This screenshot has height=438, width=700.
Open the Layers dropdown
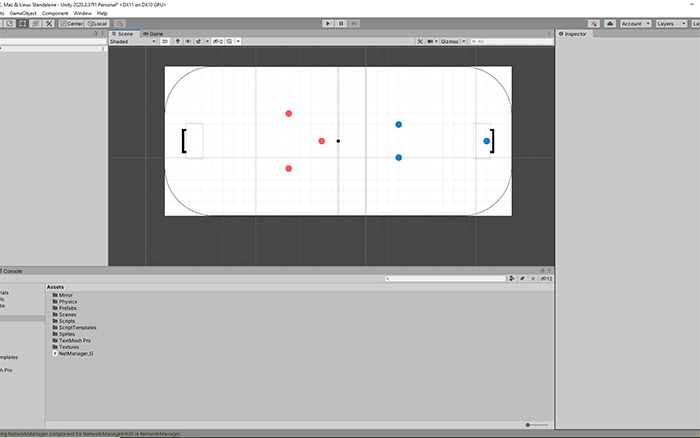coord(671,24)
